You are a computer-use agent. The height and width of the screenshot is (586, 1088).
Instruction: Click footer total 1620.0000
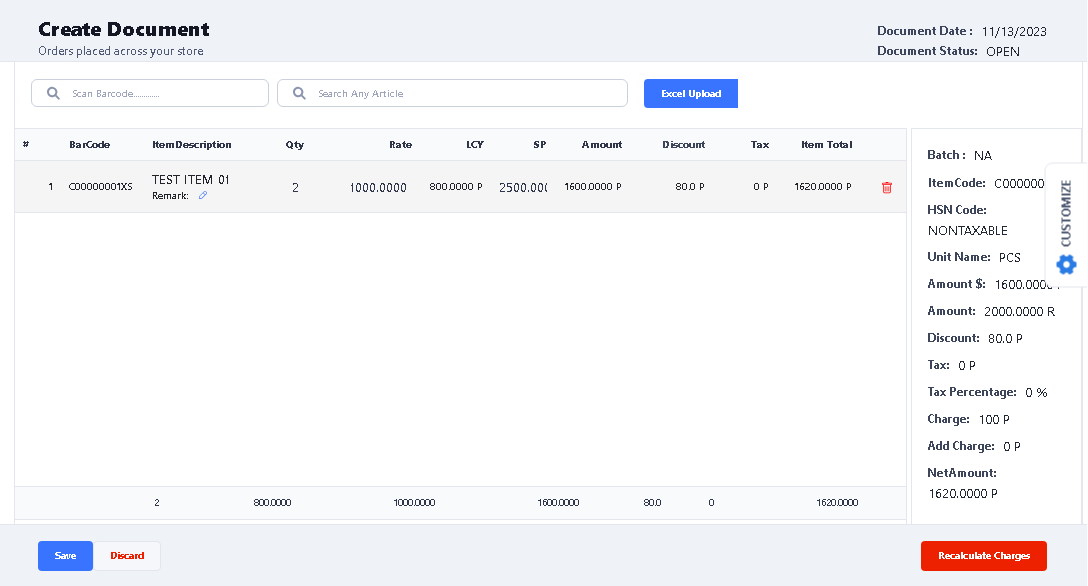837,503
